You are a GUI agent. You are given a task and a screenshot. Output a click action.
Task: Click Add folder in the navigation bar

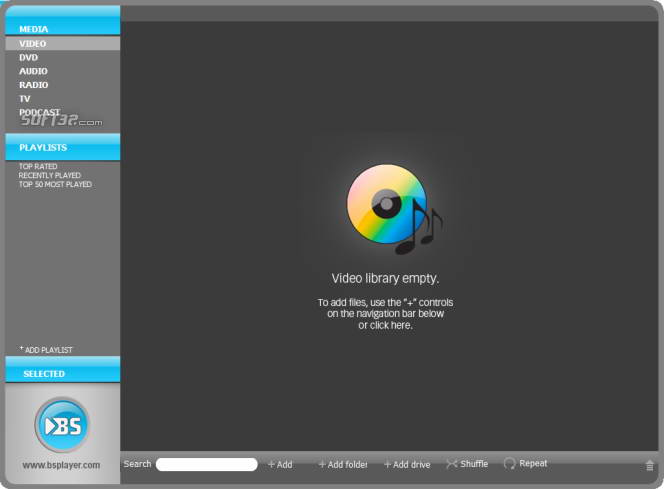pos(343,464)
